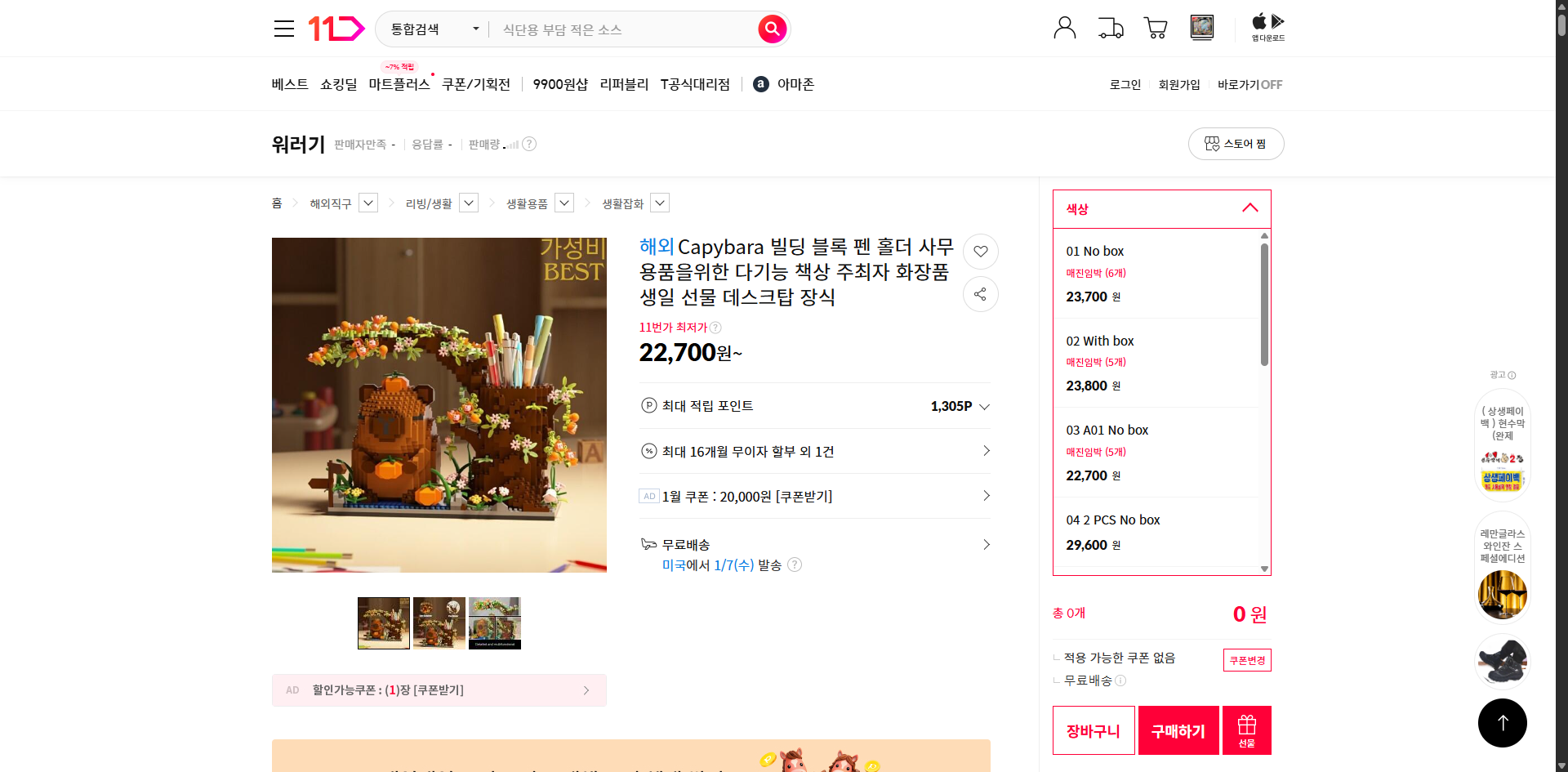Open the shopping cart icon
This screenshot has height=772, width=1568.
pos(1155,27)
